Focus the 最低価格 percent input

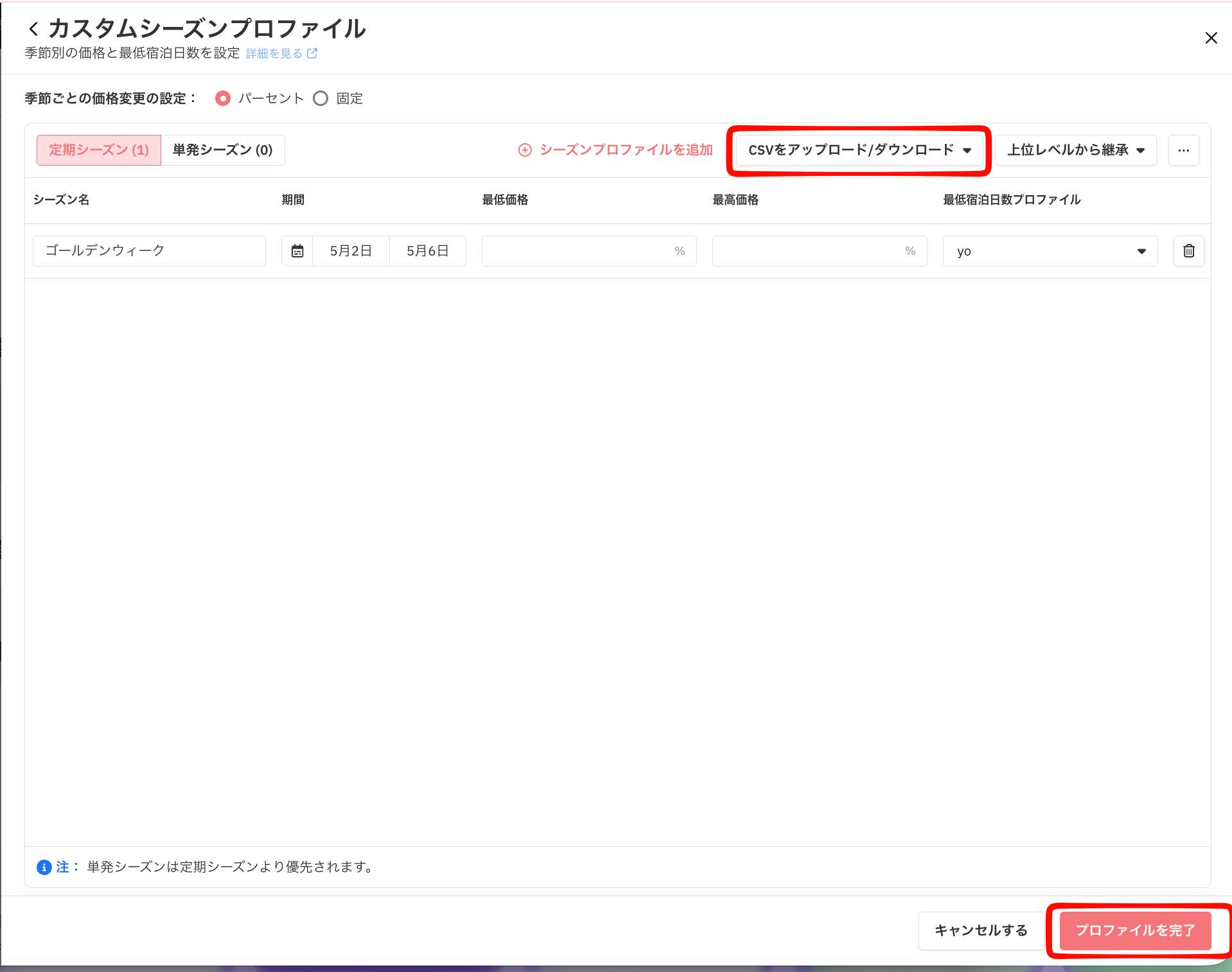(589, 251)
